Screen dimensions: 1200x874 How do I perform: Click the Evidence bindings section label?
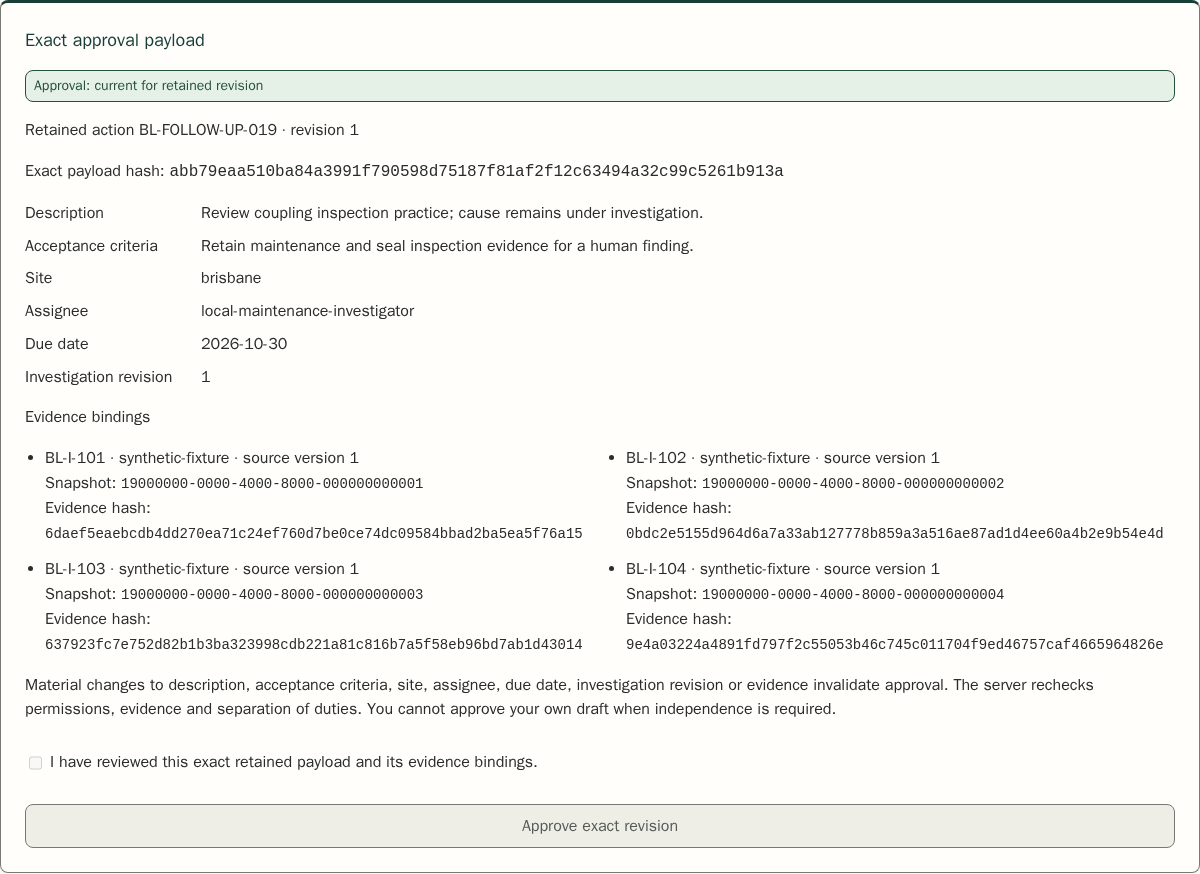(87, 417)
